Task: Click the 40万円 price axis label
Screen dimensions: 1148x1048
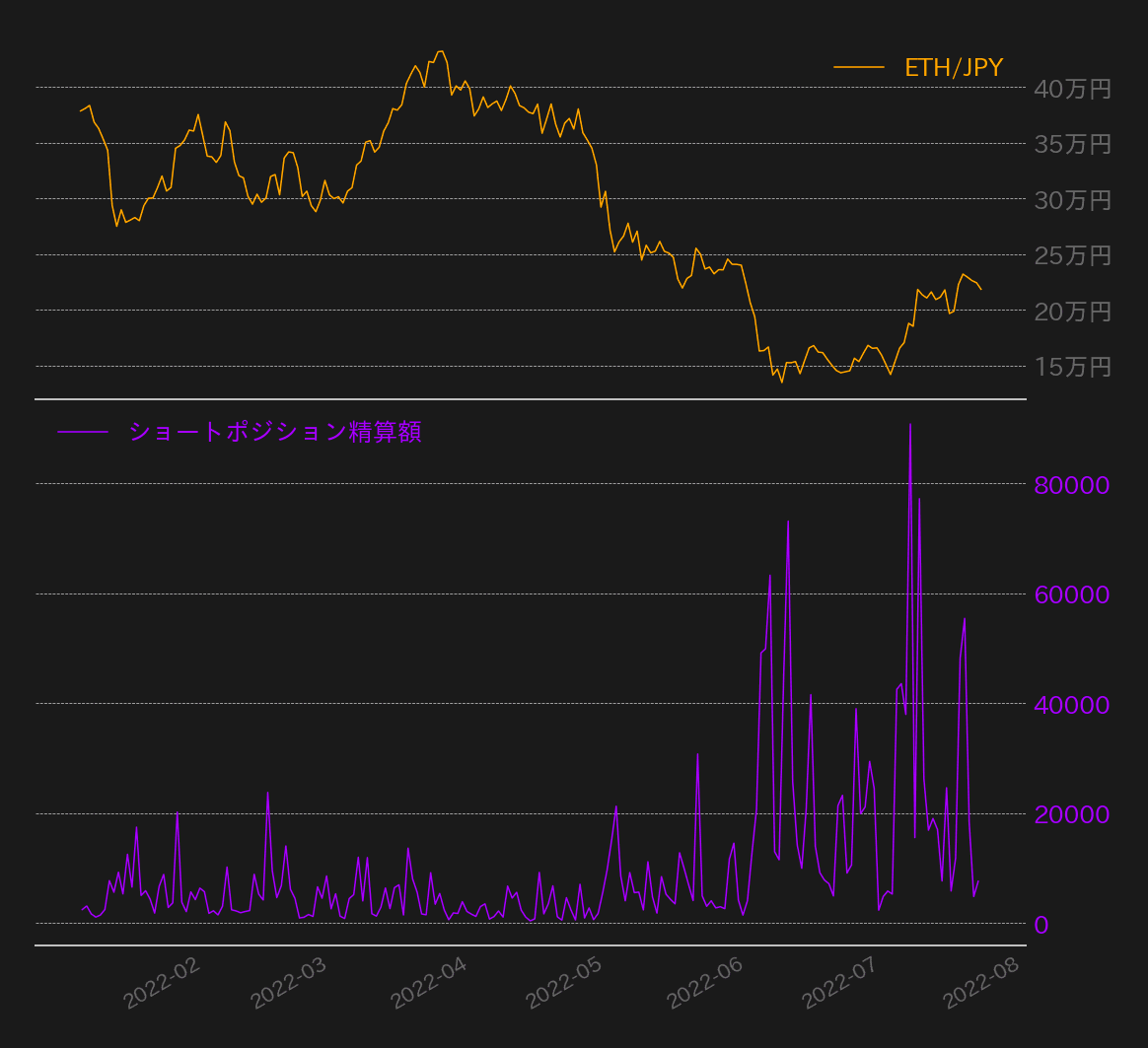Action: tap(1072, 90)
